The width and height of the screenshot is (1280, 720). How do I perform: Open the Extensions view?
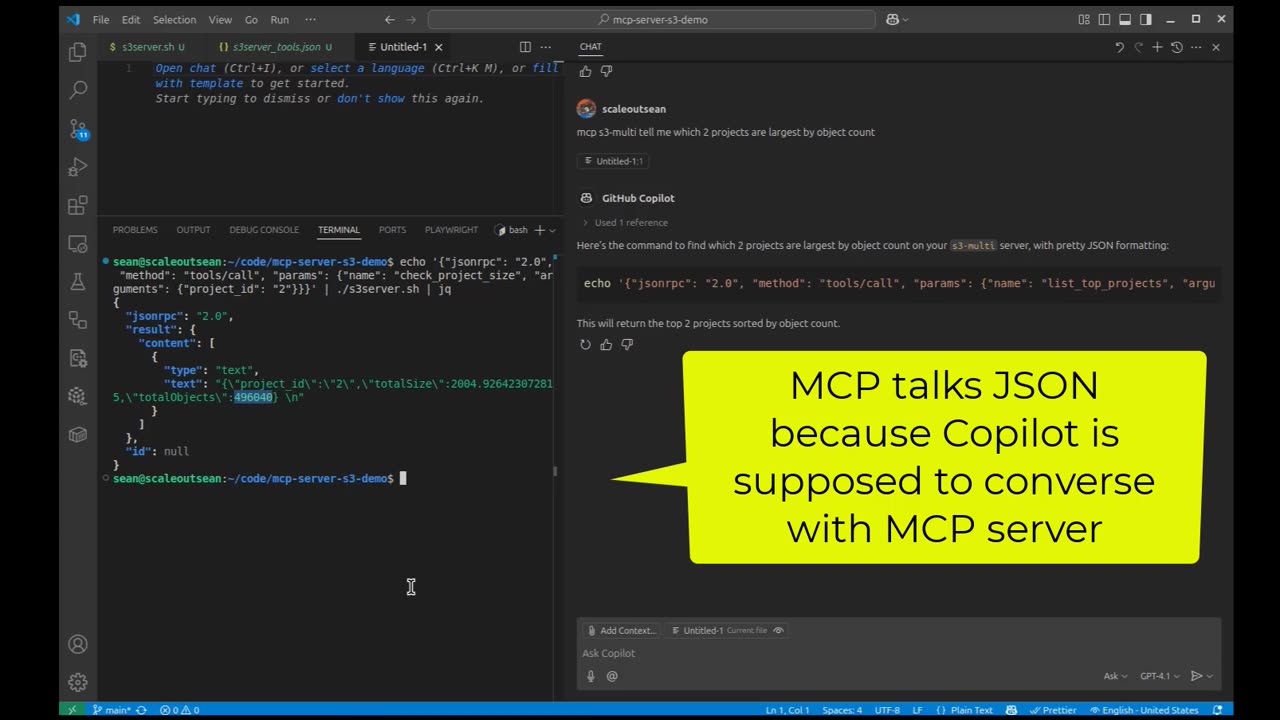click(x=77, y=205)
